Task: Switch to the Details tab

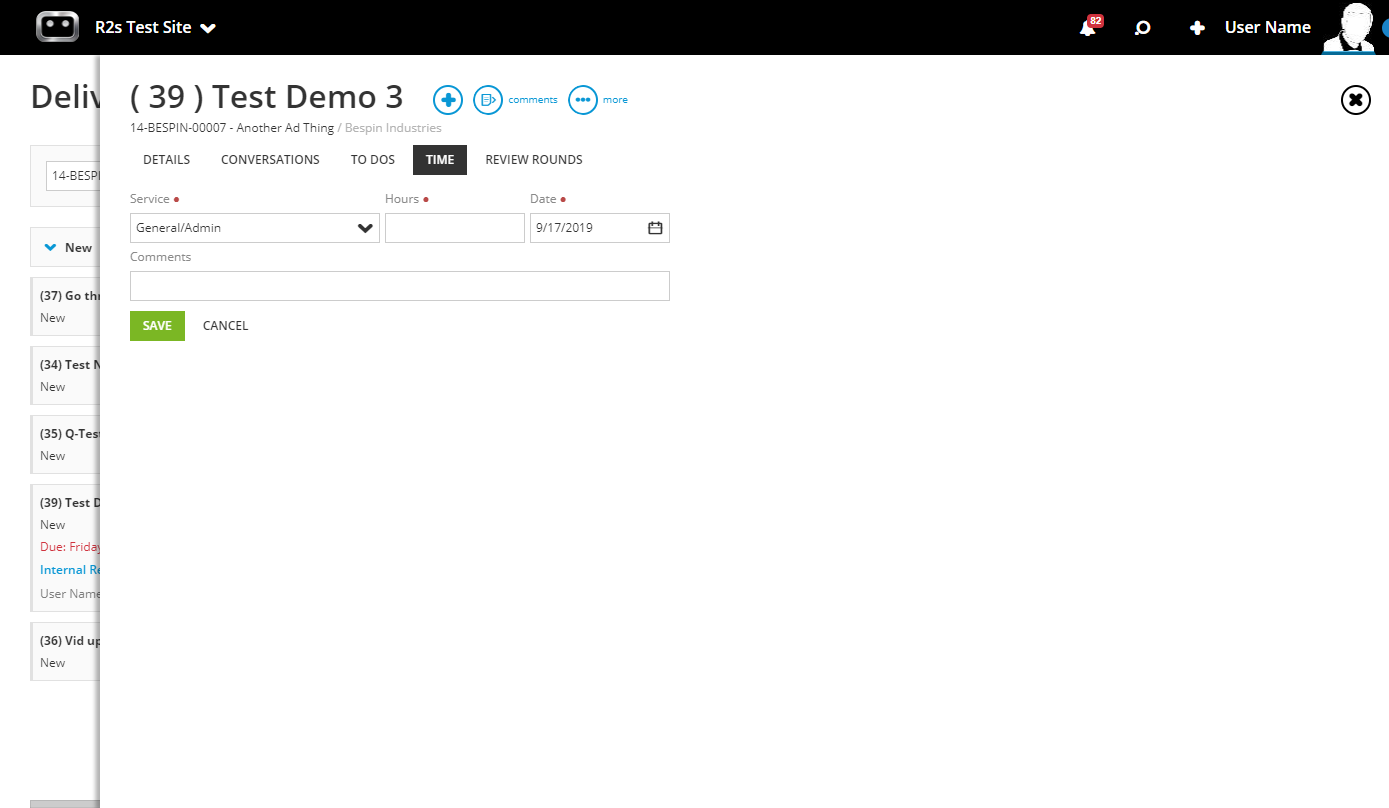Action: 166,160
